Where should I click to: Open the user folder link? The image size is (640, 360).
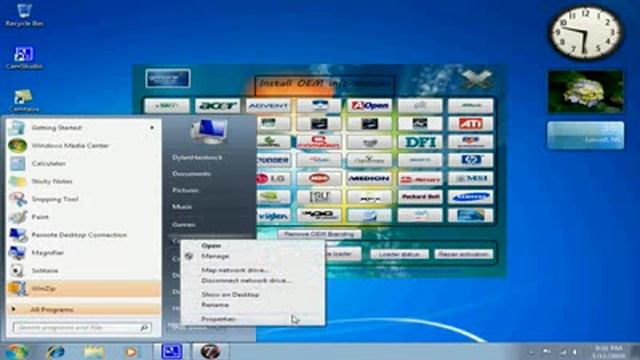tap(197, 158)
